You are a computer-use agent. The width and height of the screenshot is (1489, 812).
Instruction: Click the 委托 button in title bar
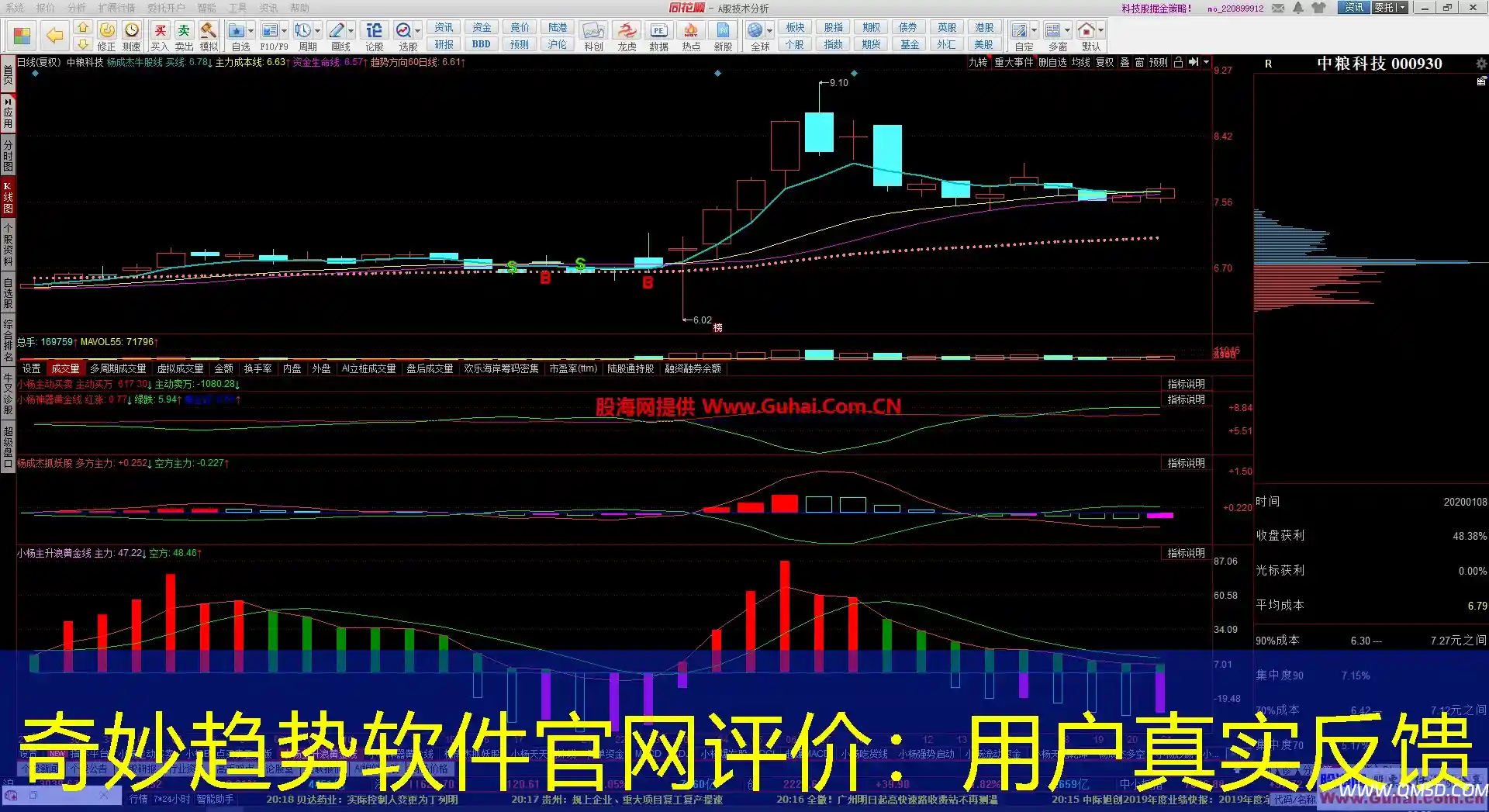[x=1390, y=8]
